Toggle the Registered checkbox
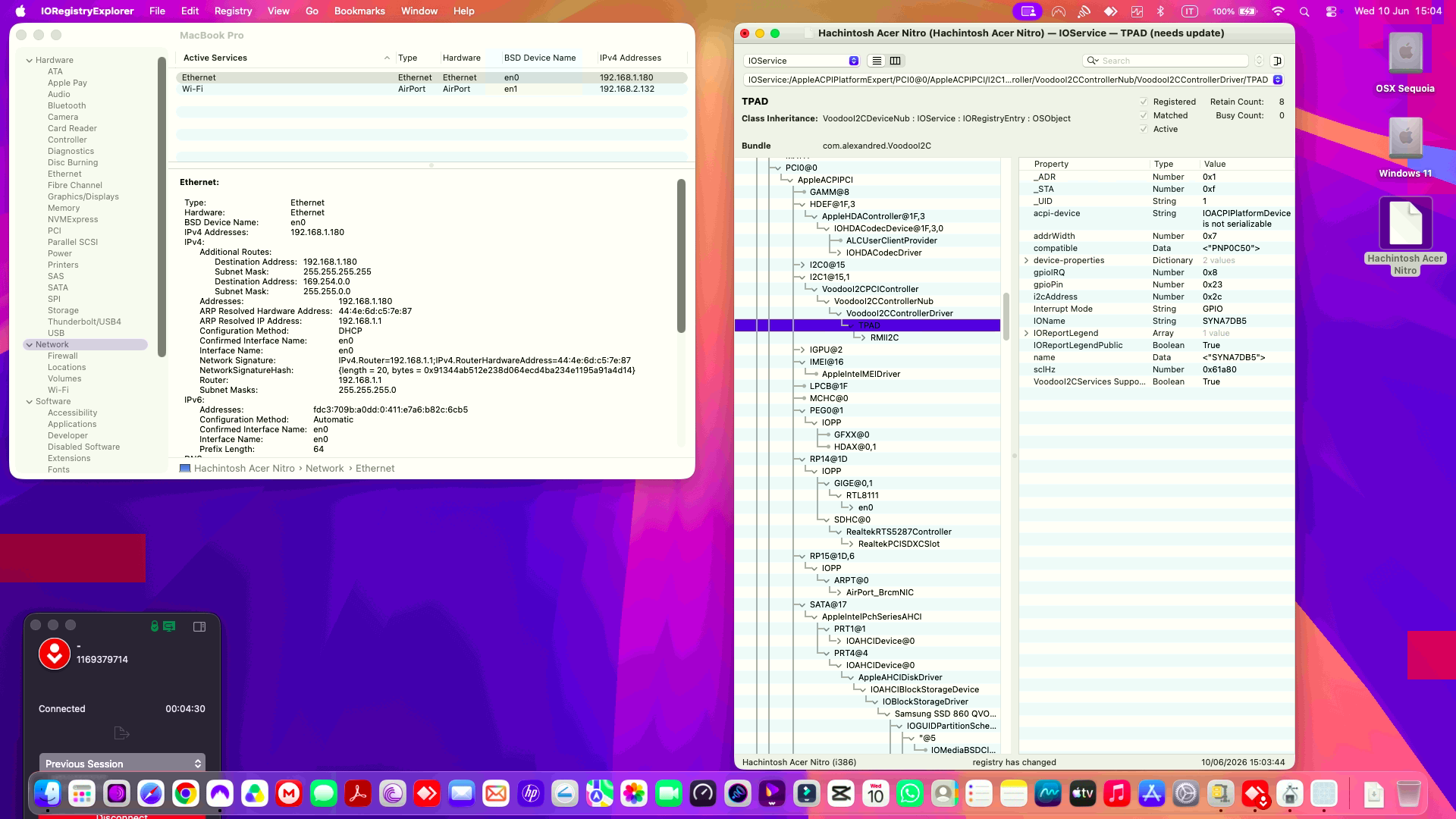The image size is (1456, 819). pyautogui.click(x=1144, y=102)
